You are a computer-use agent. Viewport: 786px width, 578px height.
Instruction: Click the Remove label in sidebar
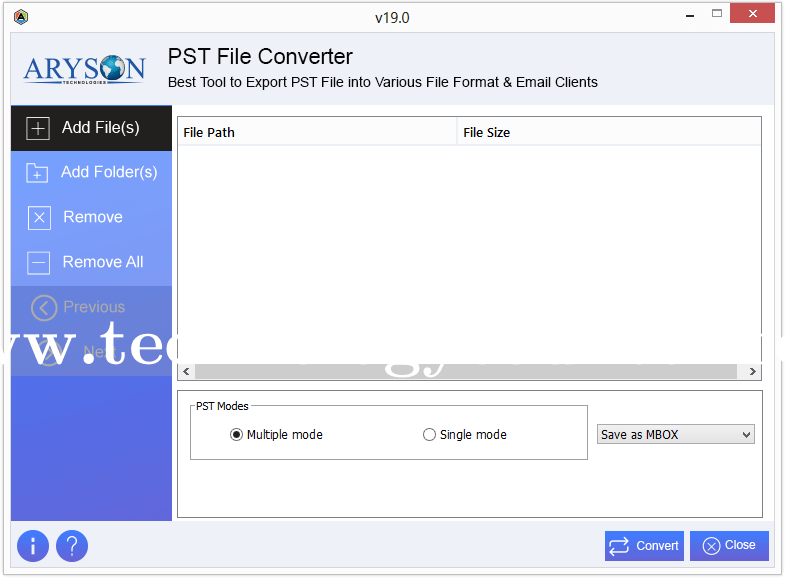tap(93, 217)
